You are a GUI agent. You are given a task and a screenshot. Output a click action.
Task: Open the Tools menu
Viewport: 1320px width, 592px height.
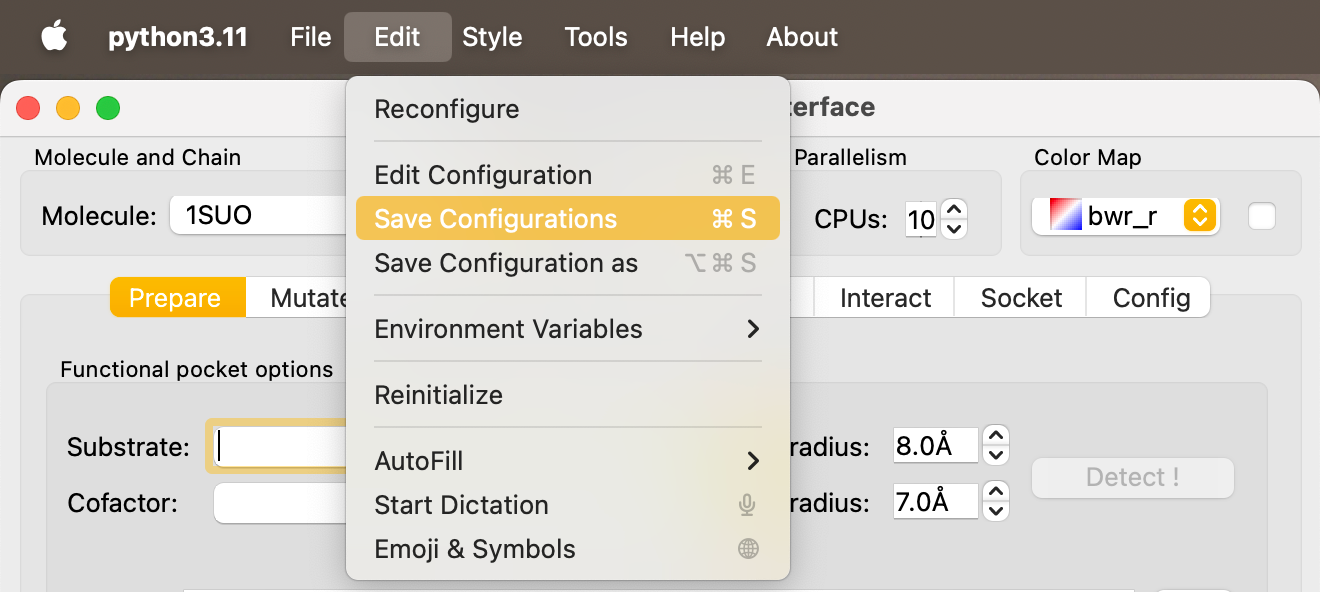click(596, 37)
